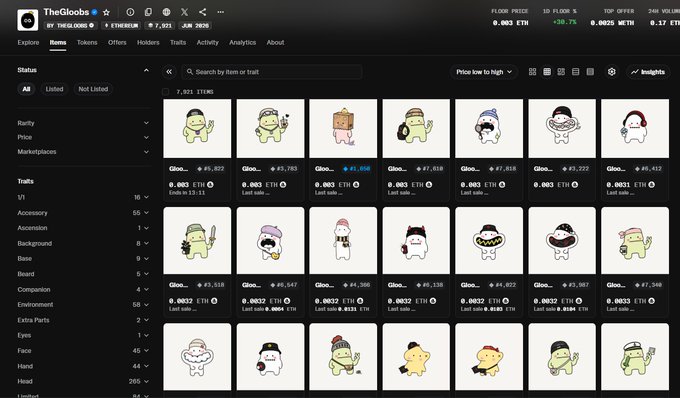The image size is (680, 398).
Task: Select the All status filter pill
Action: (x=26, y=89)
